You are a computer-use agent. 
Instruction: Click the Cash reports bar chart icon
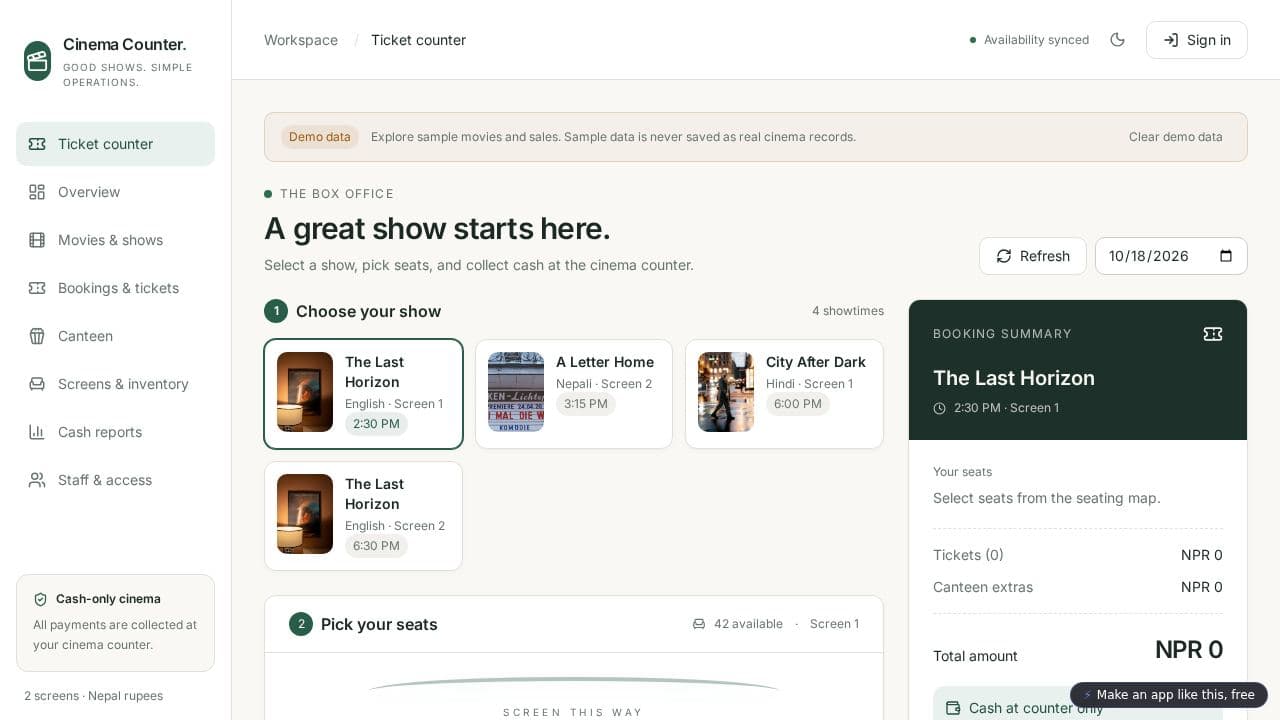[x=37, y=432]
